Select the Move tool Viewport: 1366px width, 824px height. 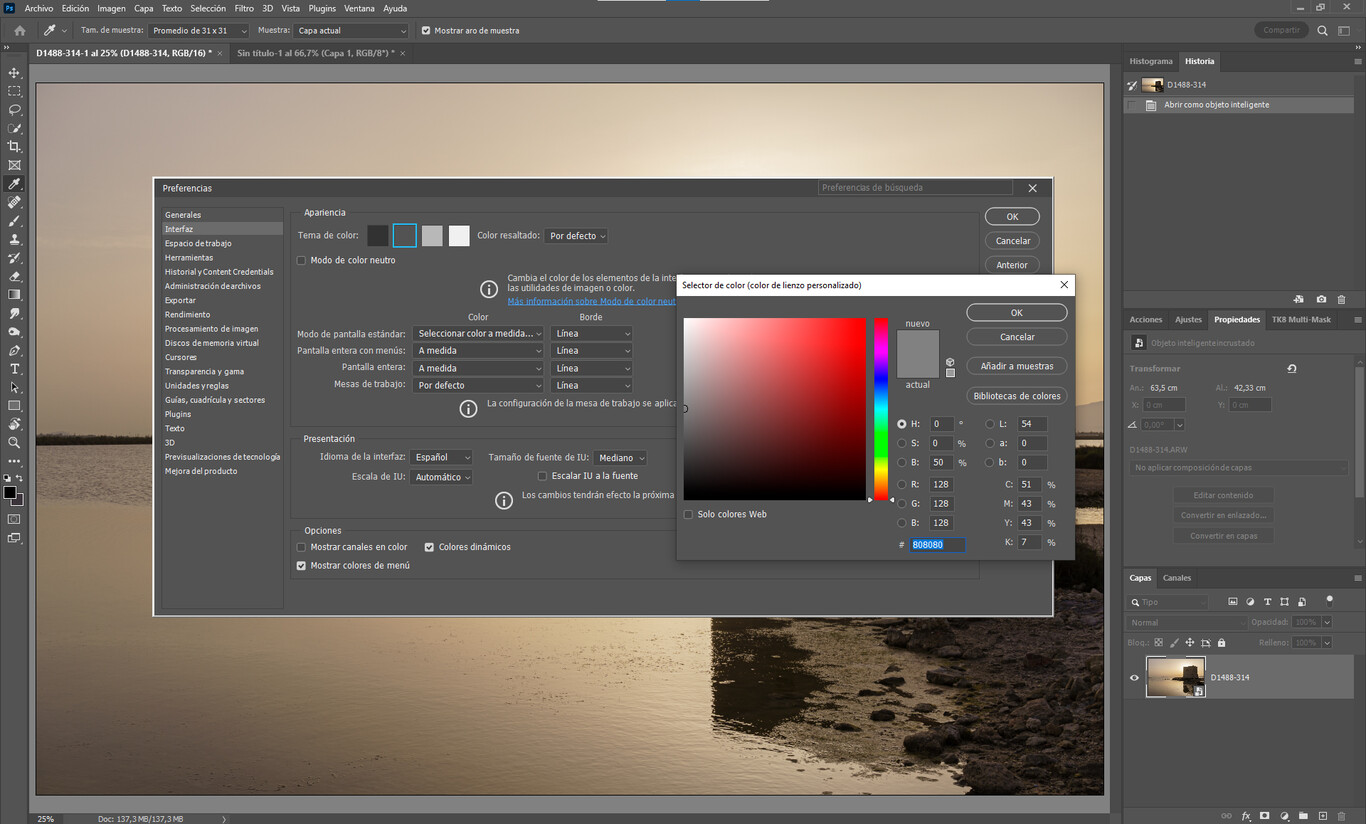pos(14,72)
